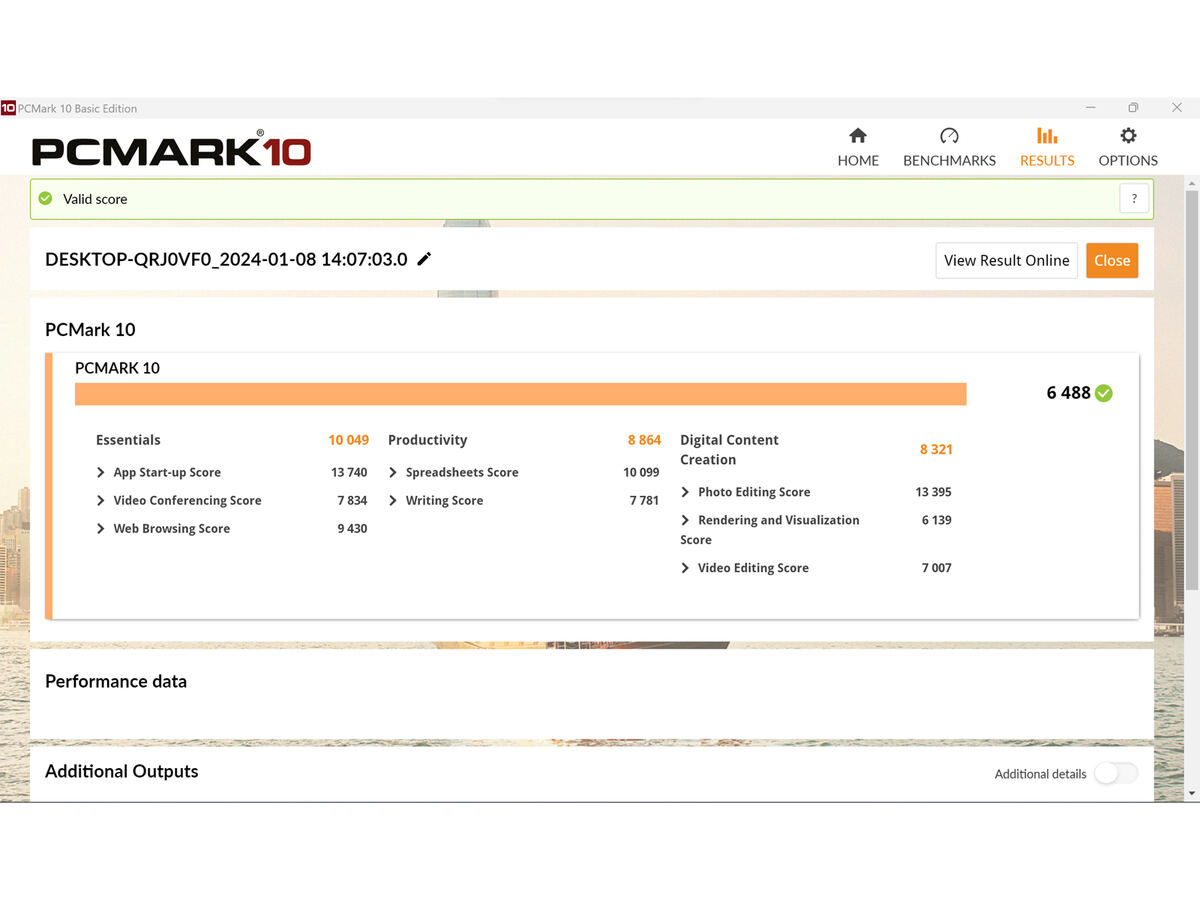Click the Digital Content Creation heading
Image resolution: width=1200 pixels, height=900 pixels.
[729, 450]
